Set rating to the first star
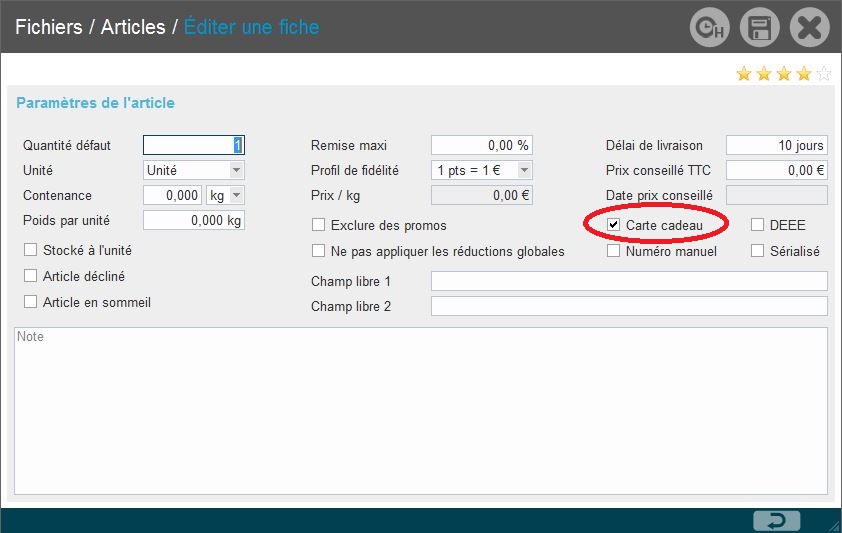The width and height of the screenshot is (842, 533). point(744,74)
